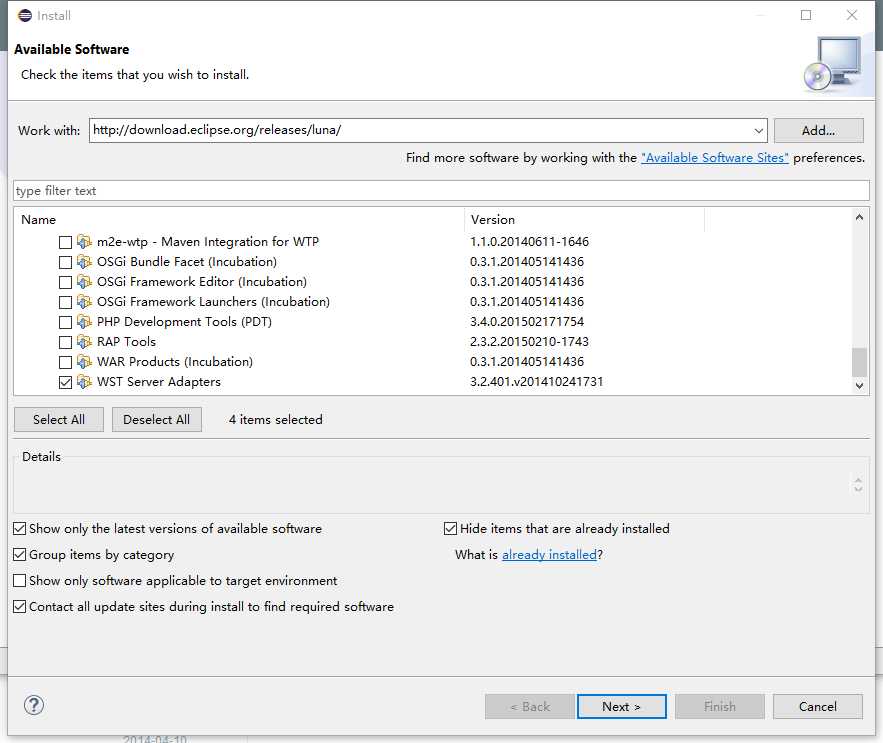Click the software list scroll up arrow
883x743 pixels.
pos(859,217)
